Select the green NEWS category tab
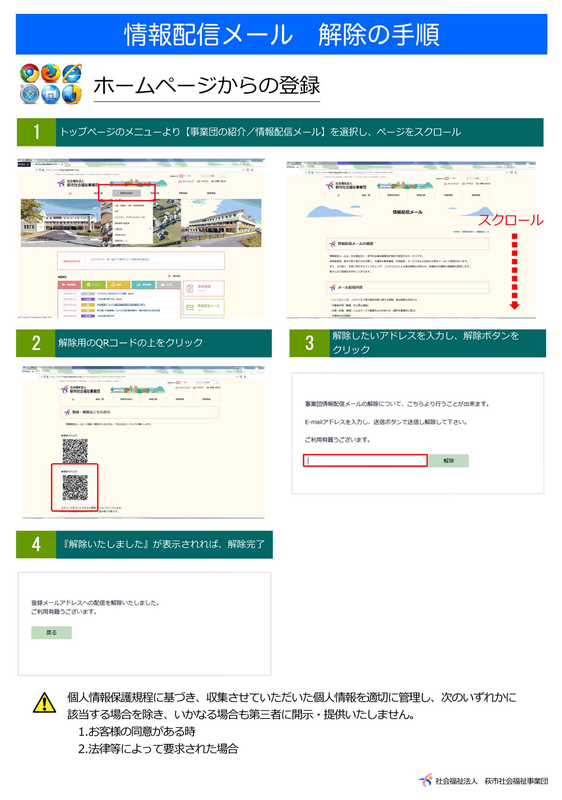This screenshot has width=562, height=800. point(93,285)
